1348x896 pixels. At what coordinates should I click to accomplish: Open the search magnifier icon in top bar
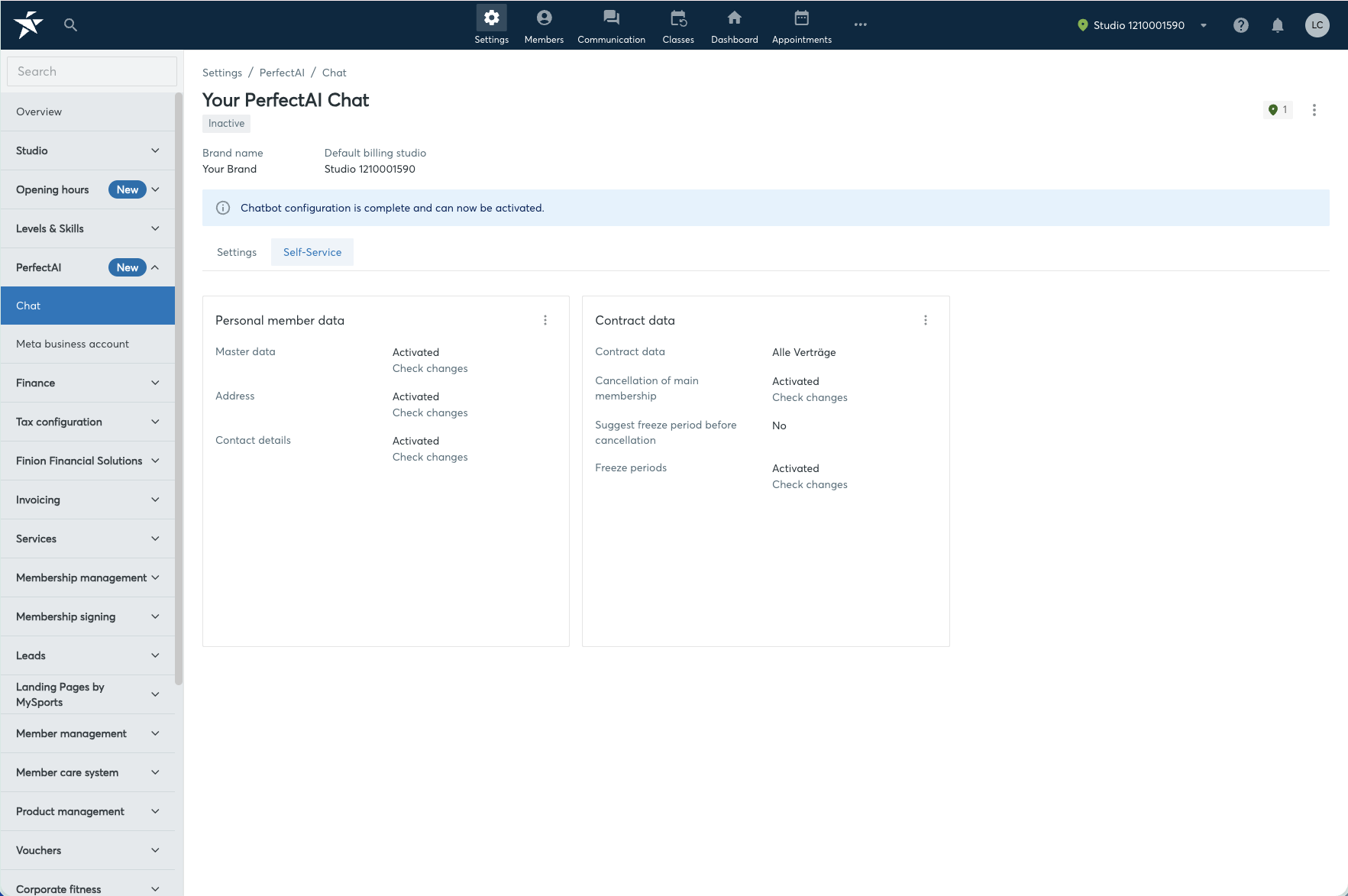(70, 25)
